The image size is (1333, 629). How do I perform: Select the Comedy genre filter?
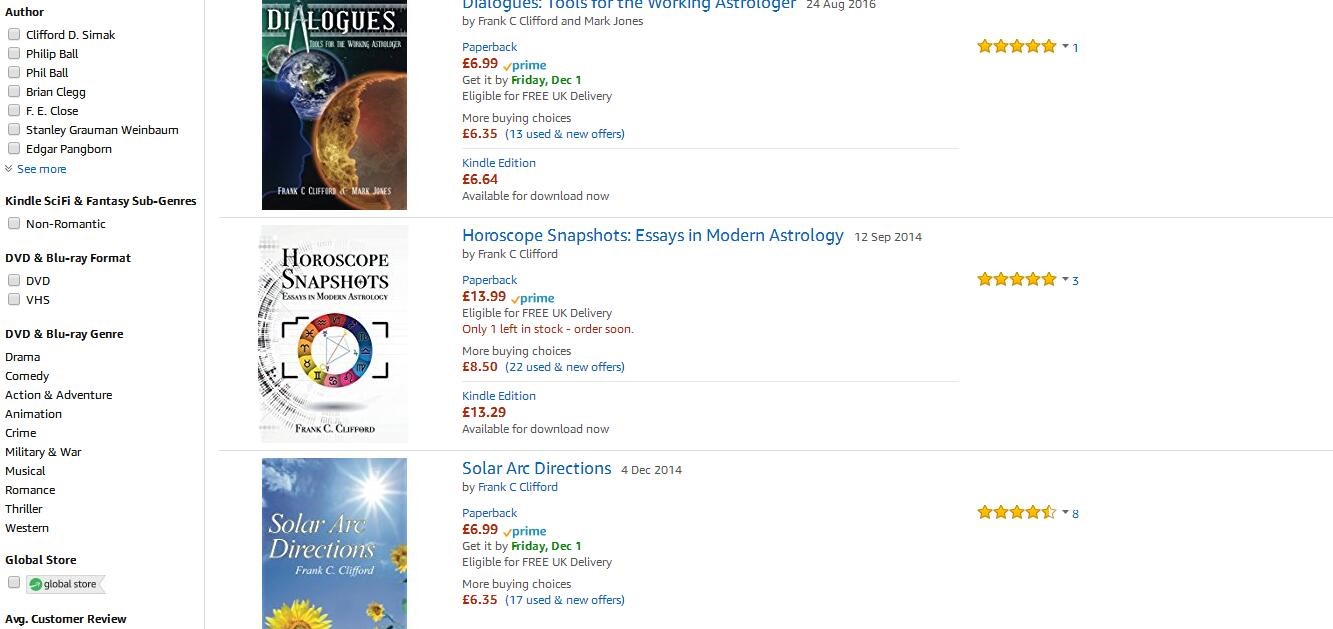pyautogui.click(x=27, y=376)
